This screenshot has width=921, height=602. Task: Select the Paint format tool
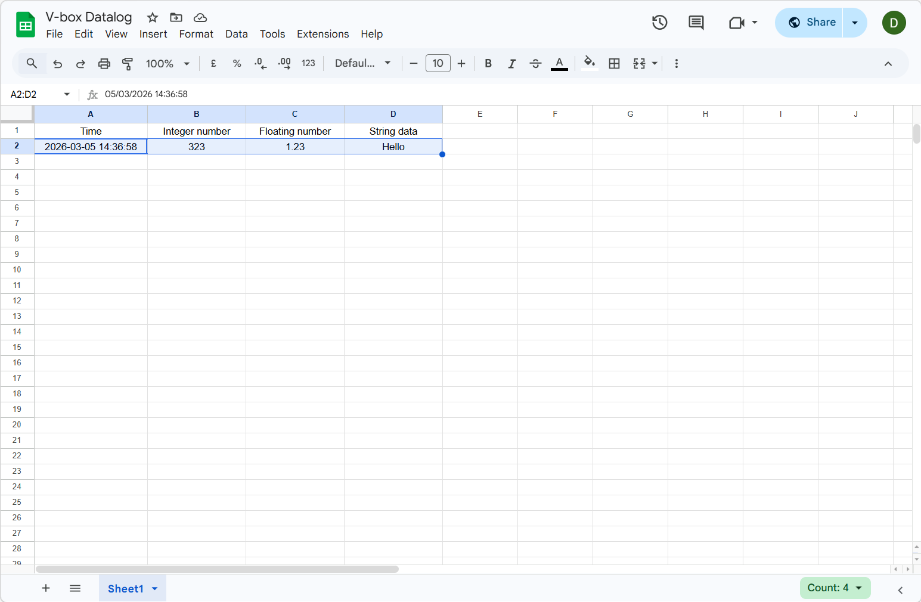pos(127,63)
